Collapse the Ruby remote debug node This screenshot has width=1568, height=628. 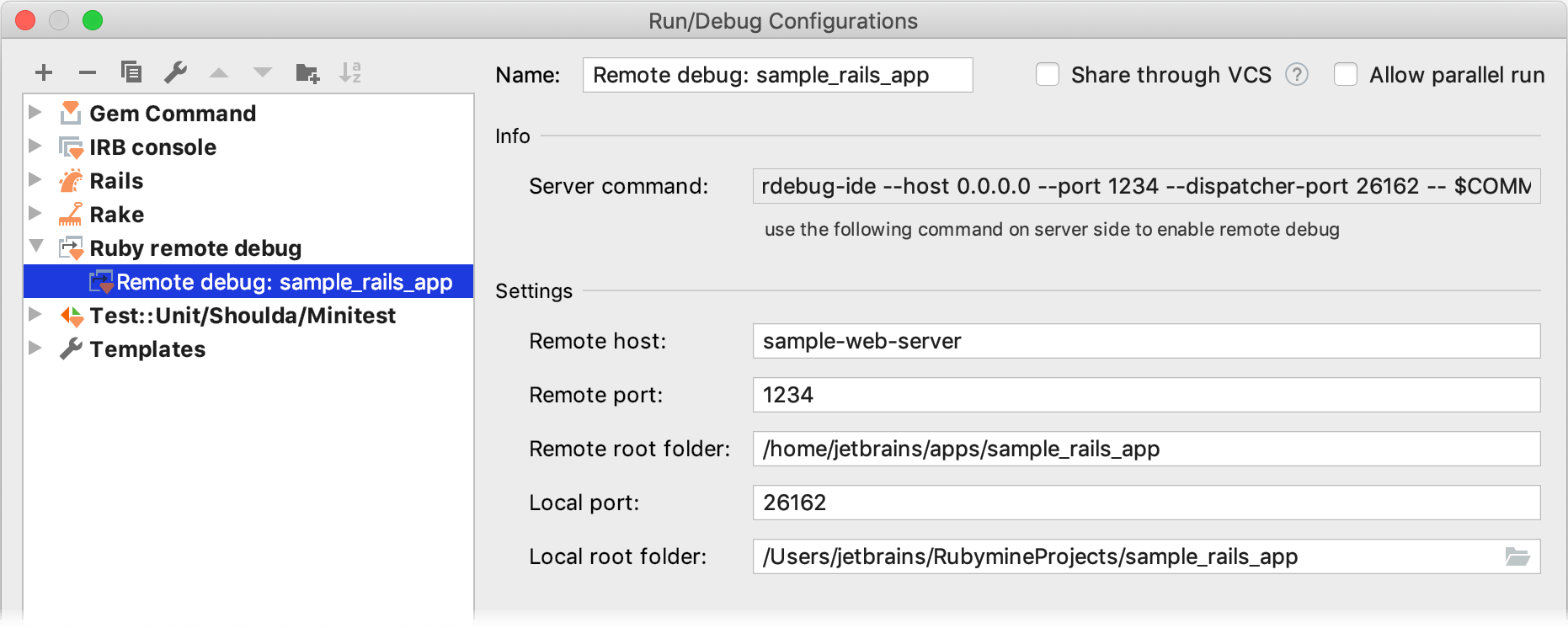[36, 247]
